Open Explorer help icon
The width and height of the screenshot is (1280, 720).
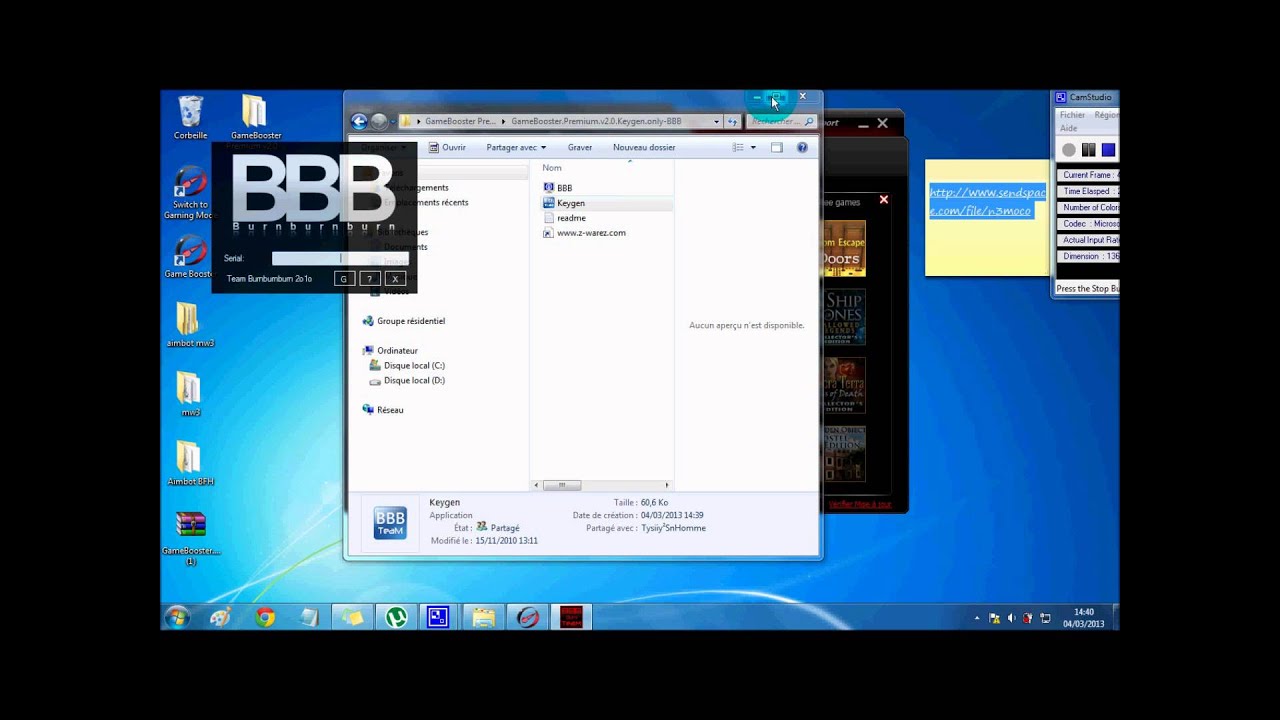[802, 147]
